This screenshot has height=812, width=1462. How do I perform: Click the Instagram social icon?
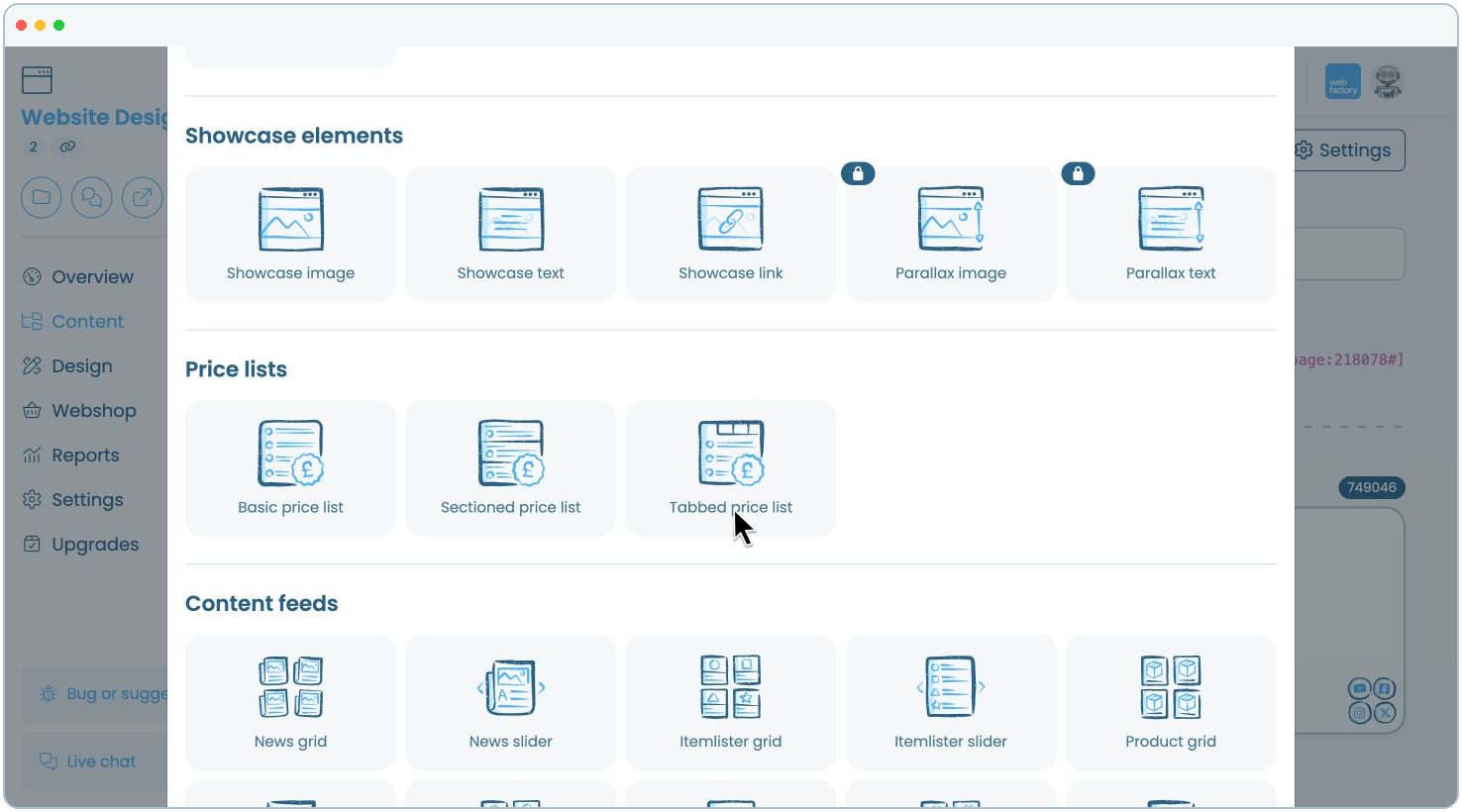(x=1359, y=712)
